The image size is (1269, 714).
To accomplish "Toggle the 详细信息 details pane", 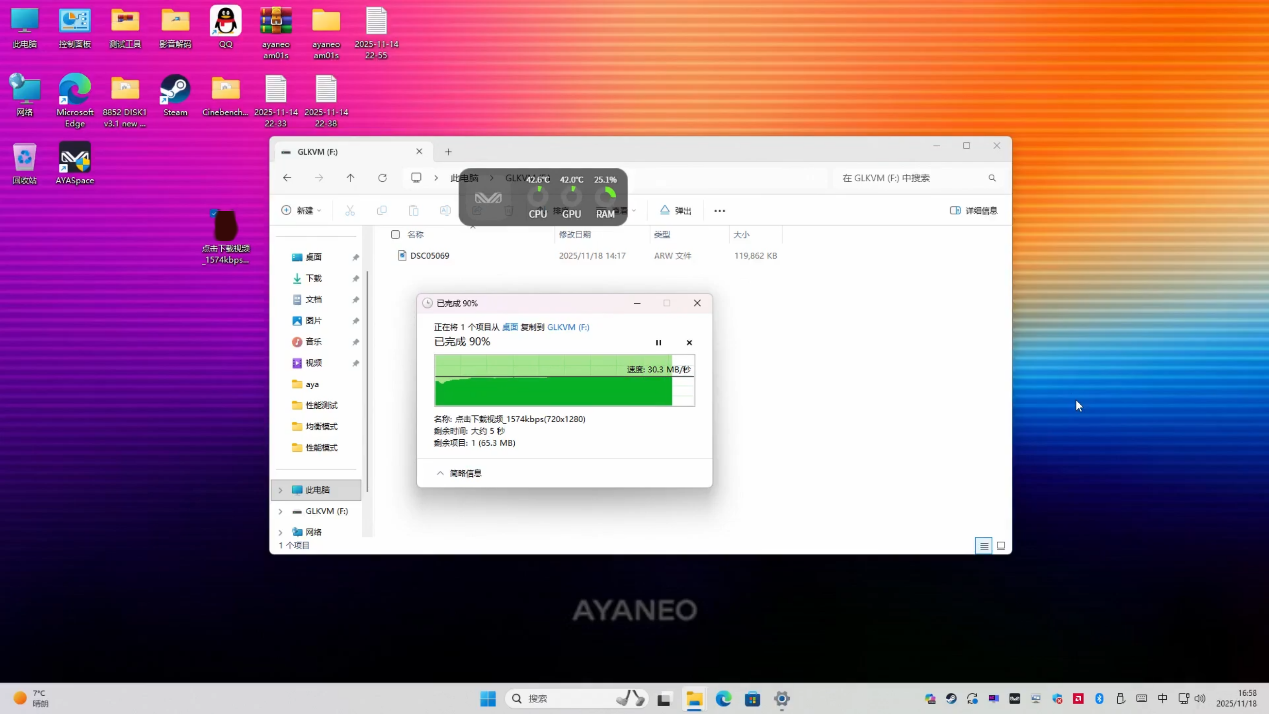I will click(973, 211).
